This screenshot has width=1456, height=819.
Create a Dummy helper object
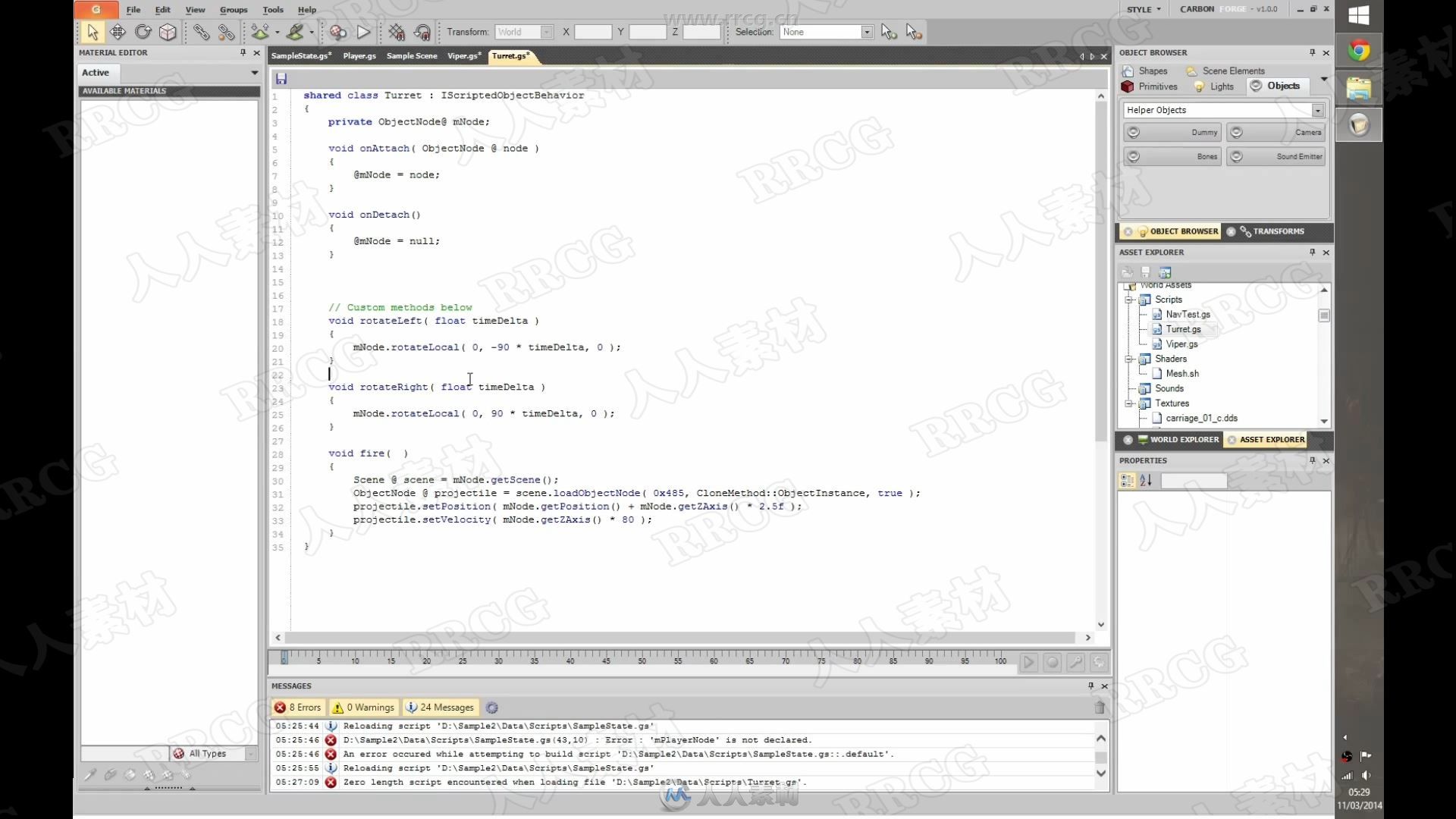1172,132
